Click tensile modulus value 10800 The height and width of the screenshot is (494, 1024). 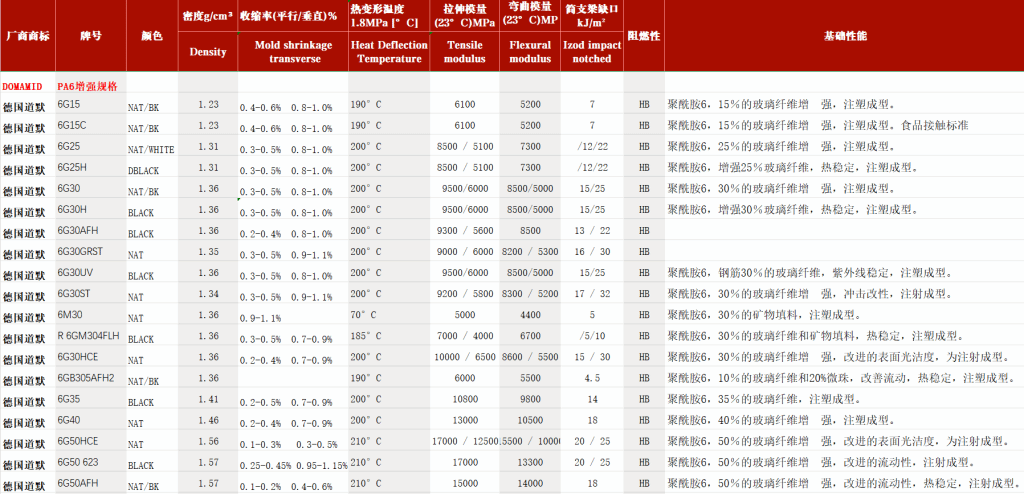(465, 399)
